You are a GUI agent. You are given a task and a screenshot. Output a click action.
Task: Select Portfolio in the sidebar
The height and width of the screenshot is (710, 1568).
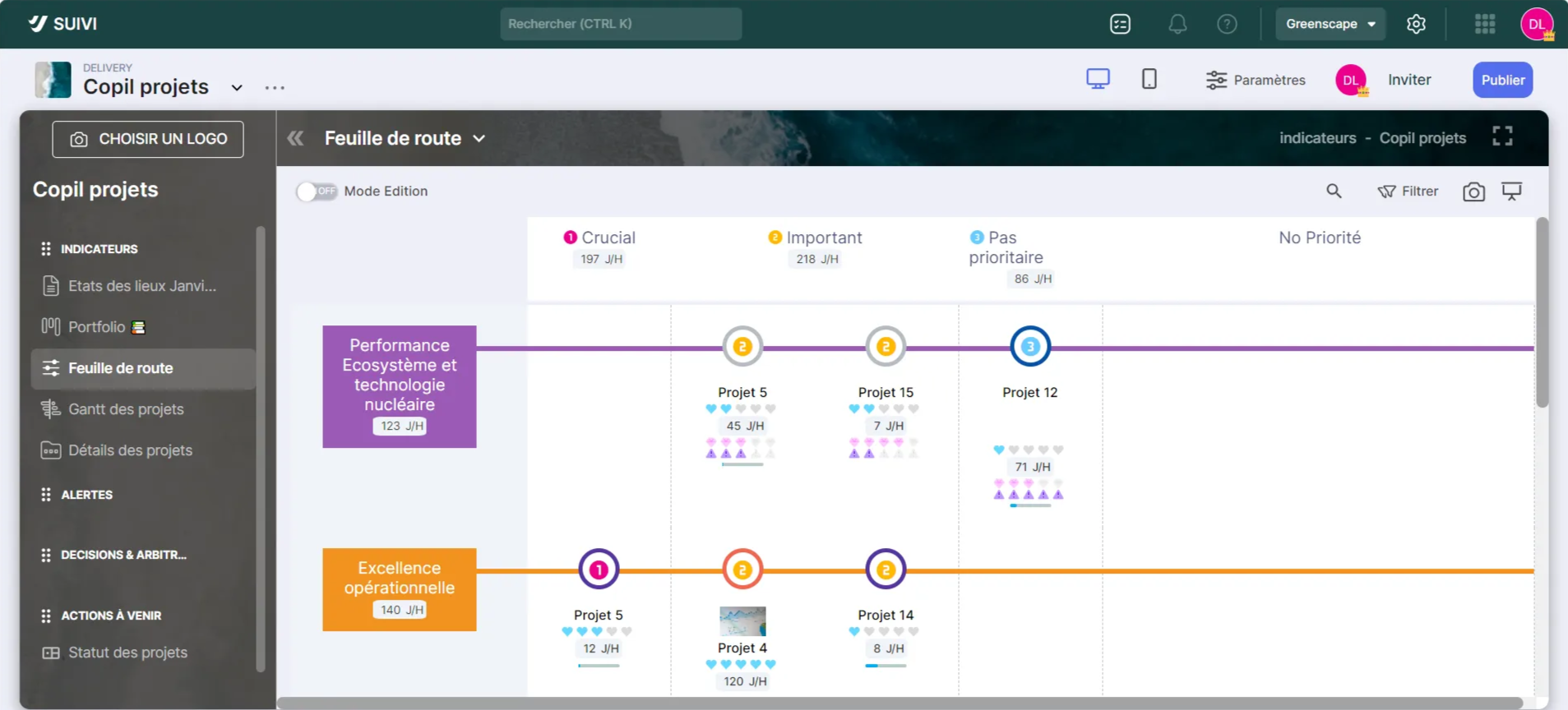pyautogui.click(x=96, y=327)
